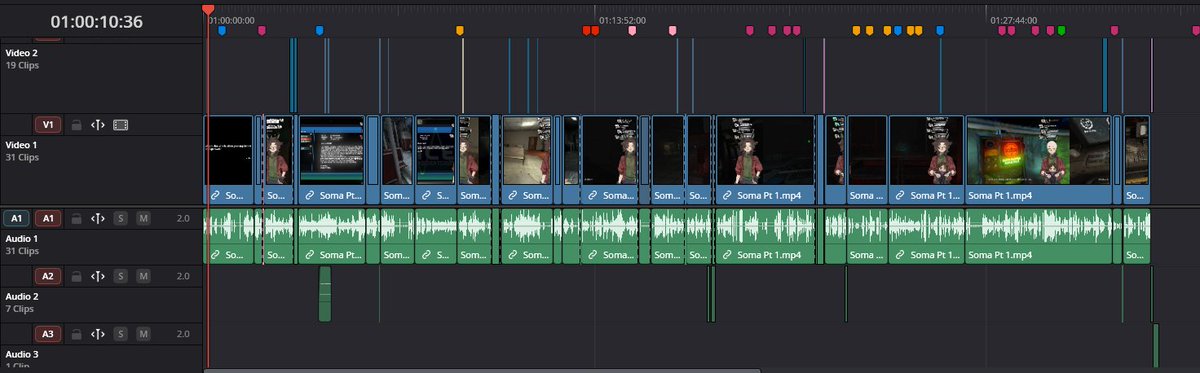Select video clip showing blue computer terminal

pos(332,160)
